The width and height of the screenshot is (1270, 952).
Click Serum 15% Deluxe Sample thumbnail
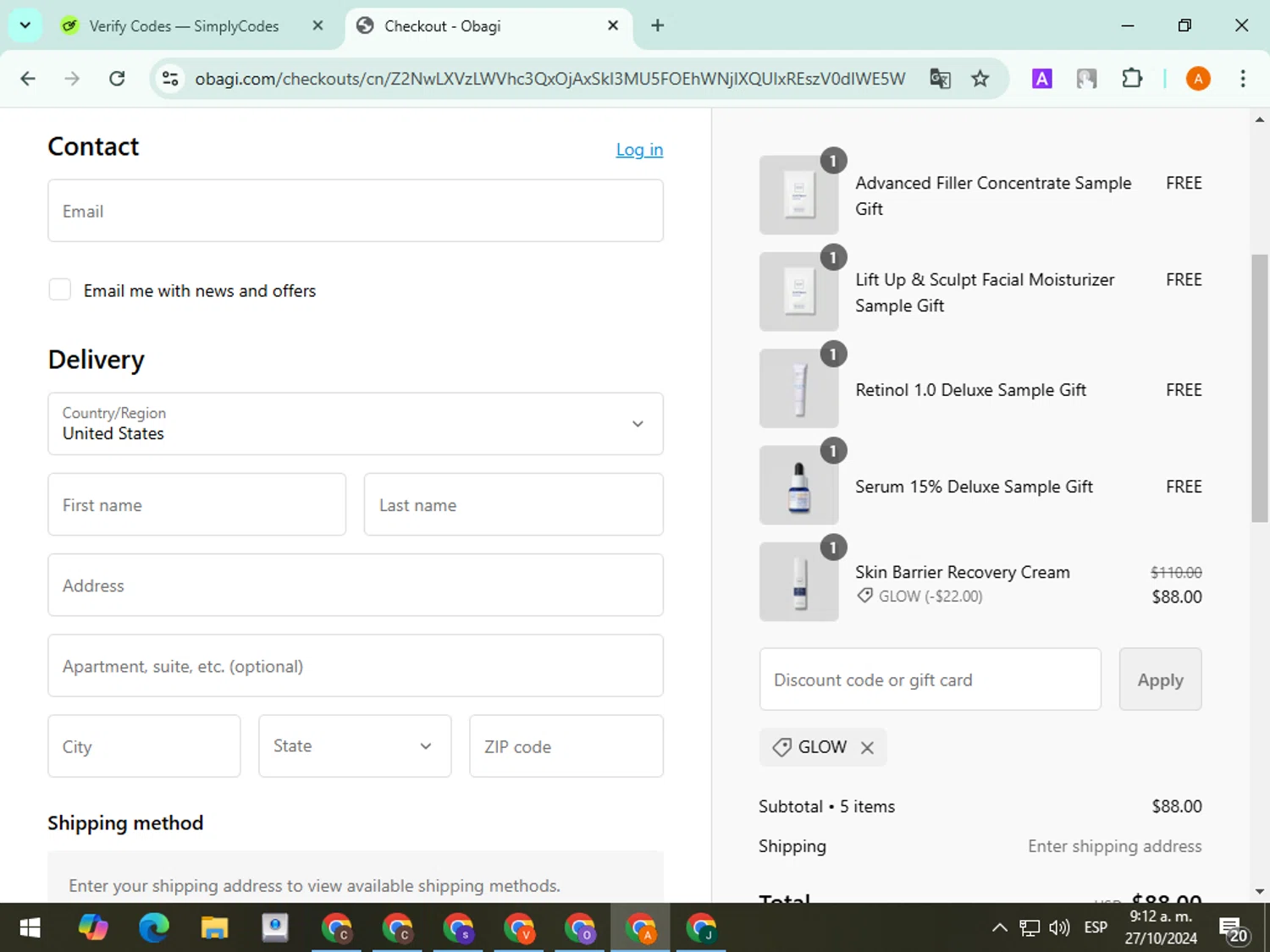pyautogui.click(x=799, y=486)
